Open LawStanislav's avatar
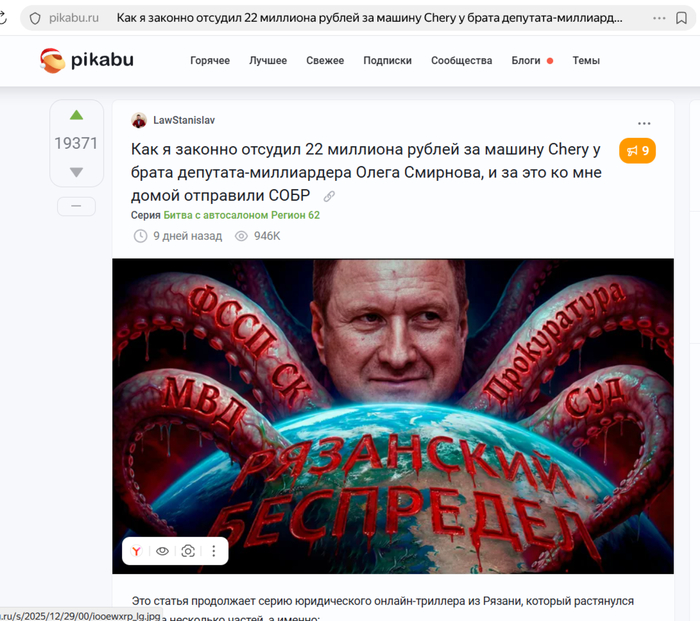The height and width of the screenshot is (621, 700). point(139,120)
